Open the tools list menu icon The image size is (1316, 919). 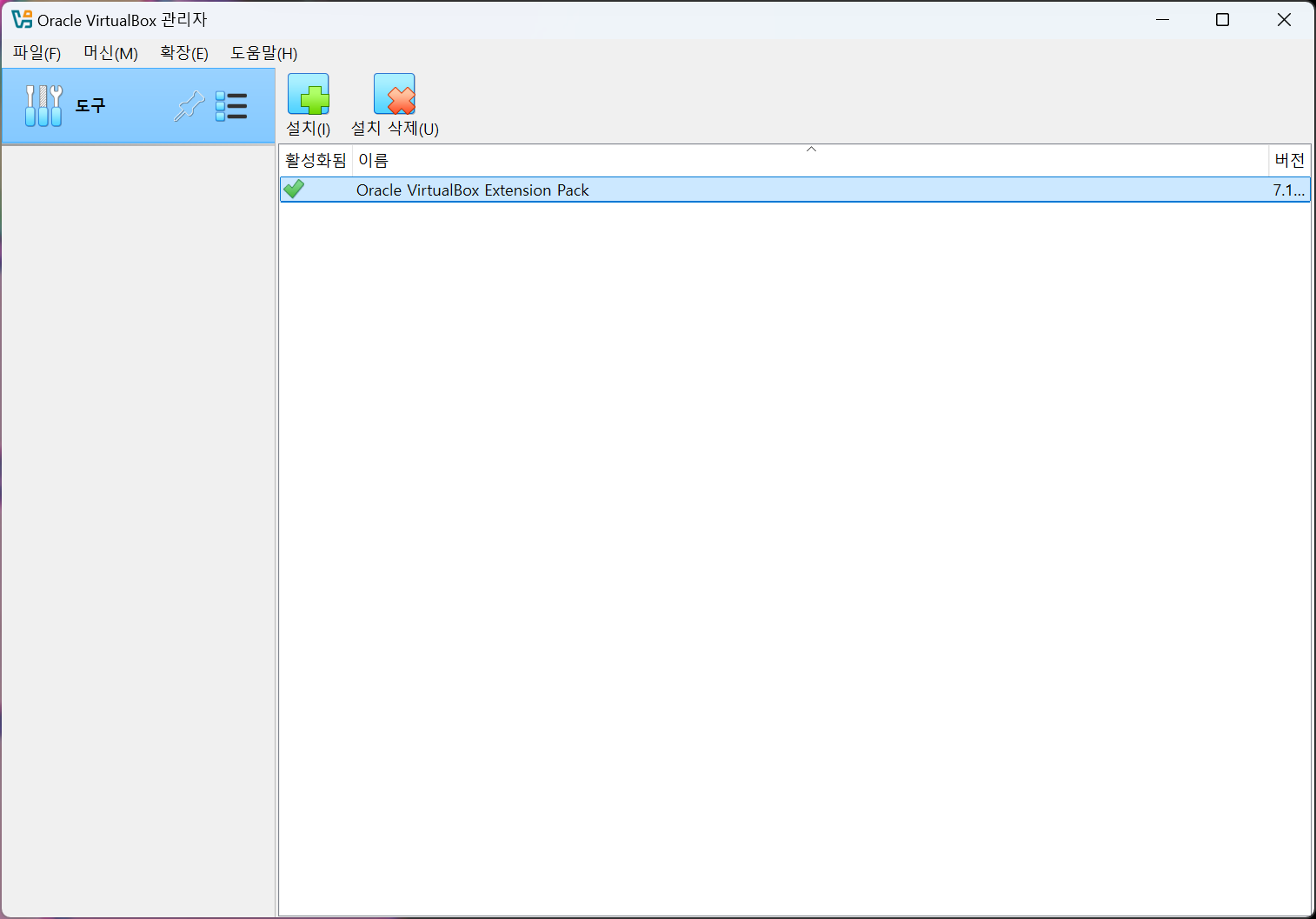pos(231,106)
